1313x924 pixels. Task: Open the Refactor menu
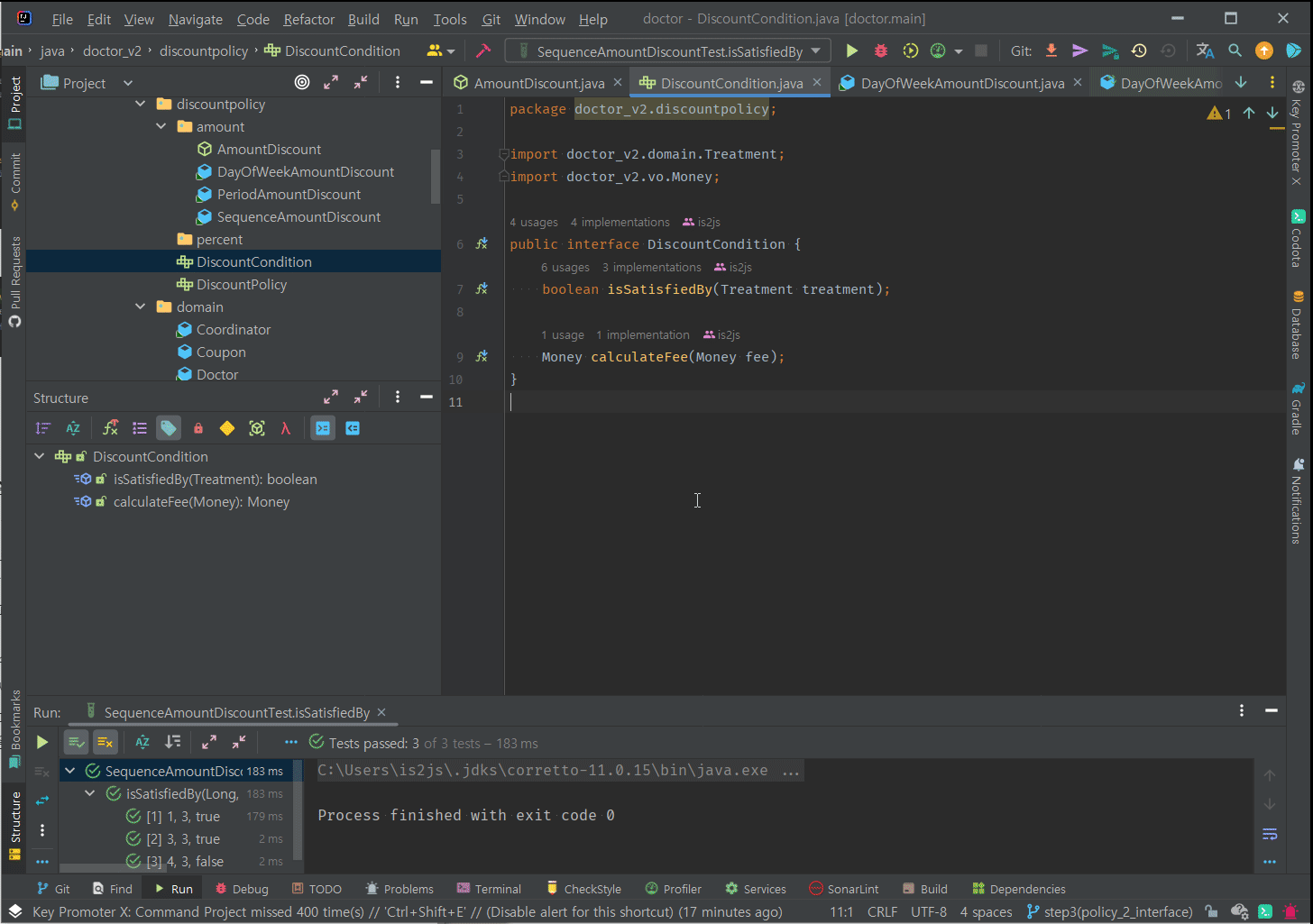click(308, 19)
